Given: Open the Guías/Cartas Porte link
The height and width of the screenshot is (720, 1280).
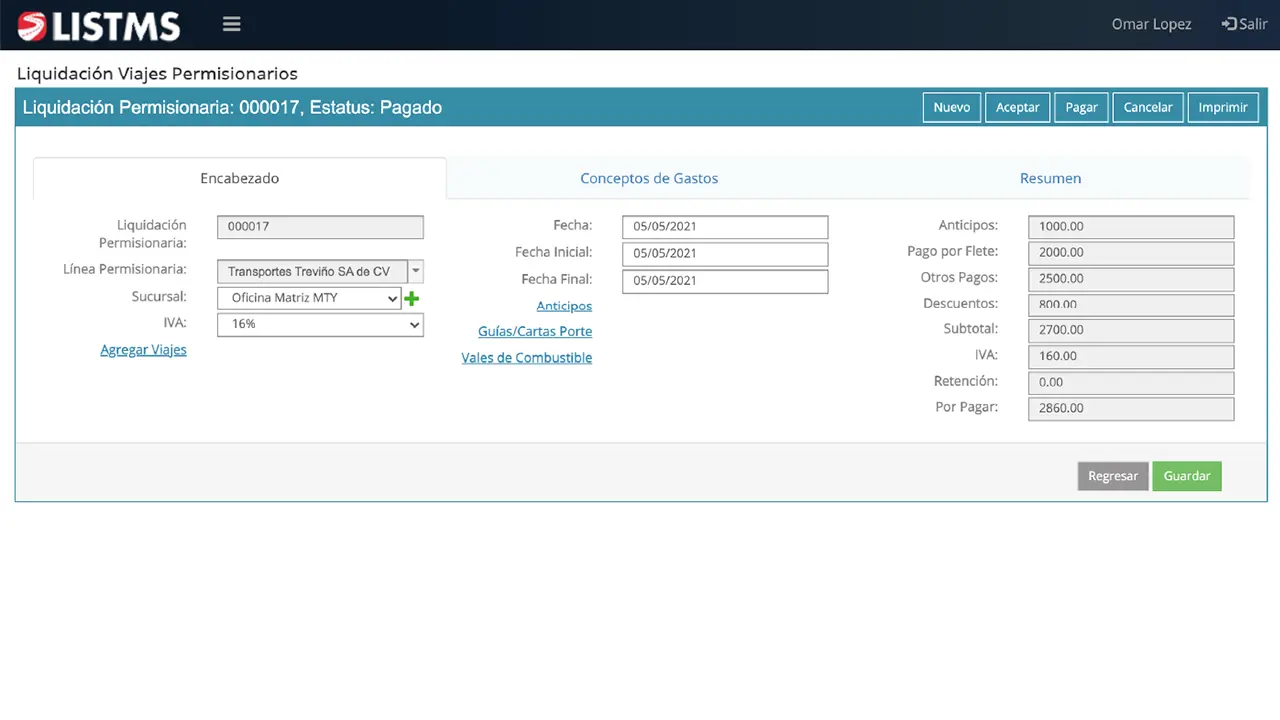Looking at the screenshot, I should point(535,331).
